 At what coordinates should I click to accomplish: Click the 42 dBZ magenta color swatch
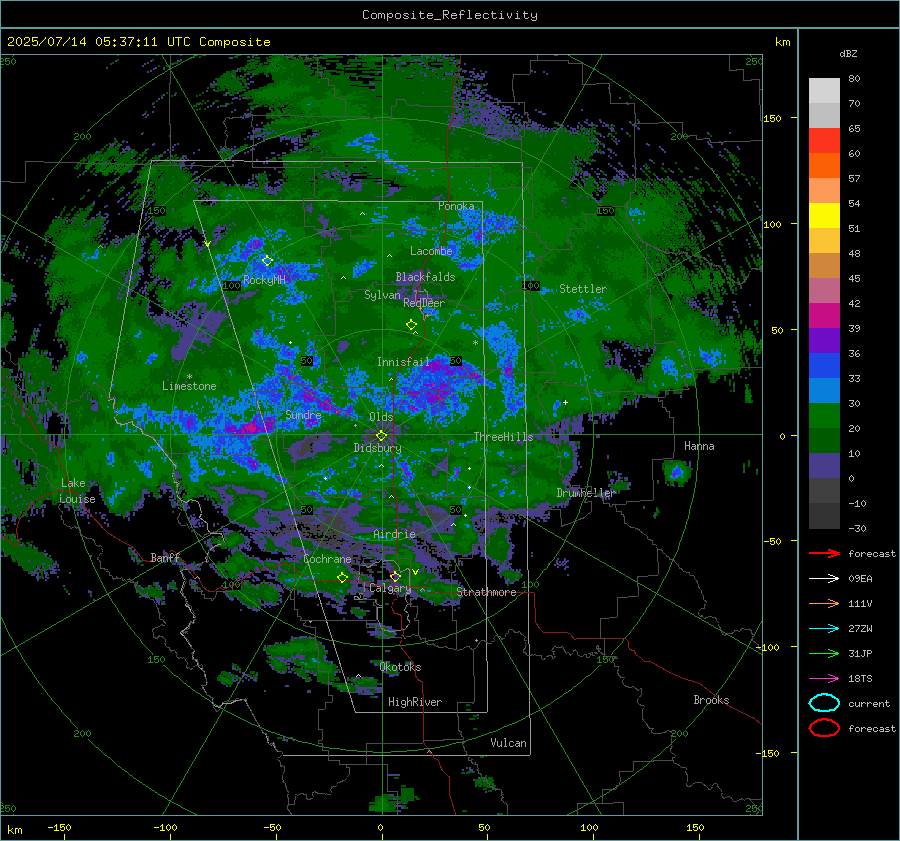(824, 316)
